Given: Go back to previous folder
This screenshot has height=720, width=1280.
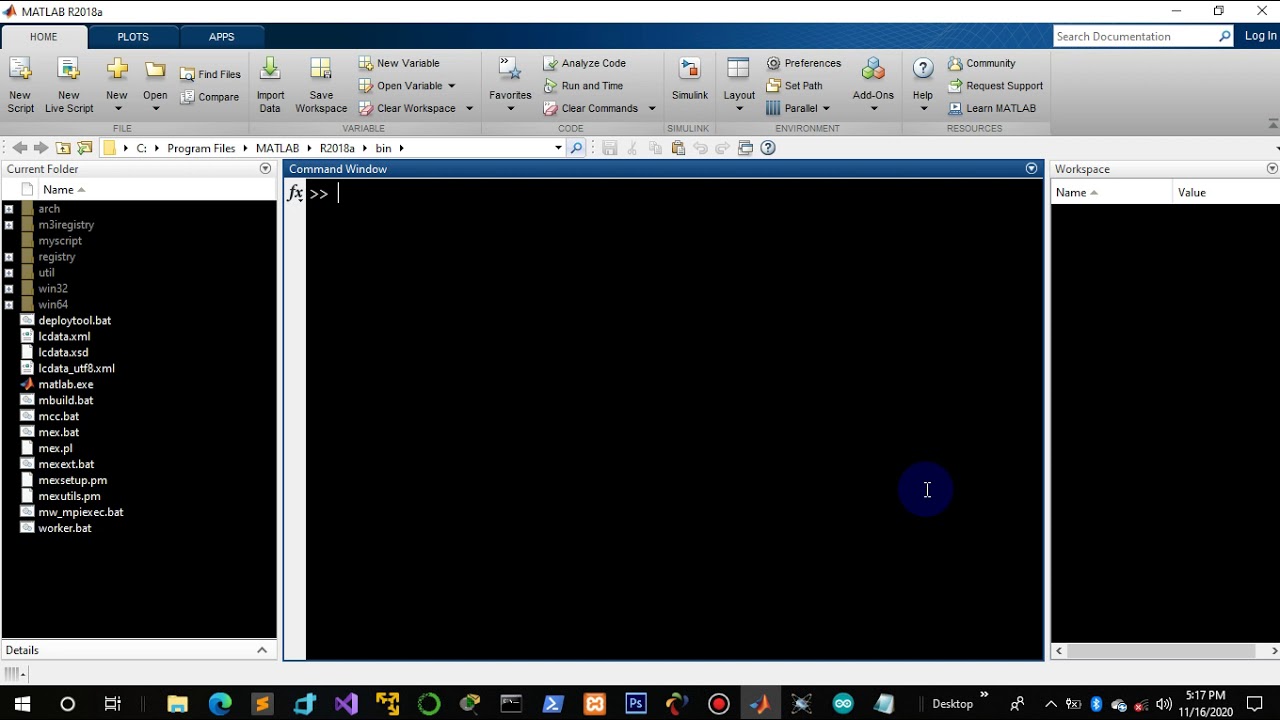Looking at the screenshot, I should point(19,148).
